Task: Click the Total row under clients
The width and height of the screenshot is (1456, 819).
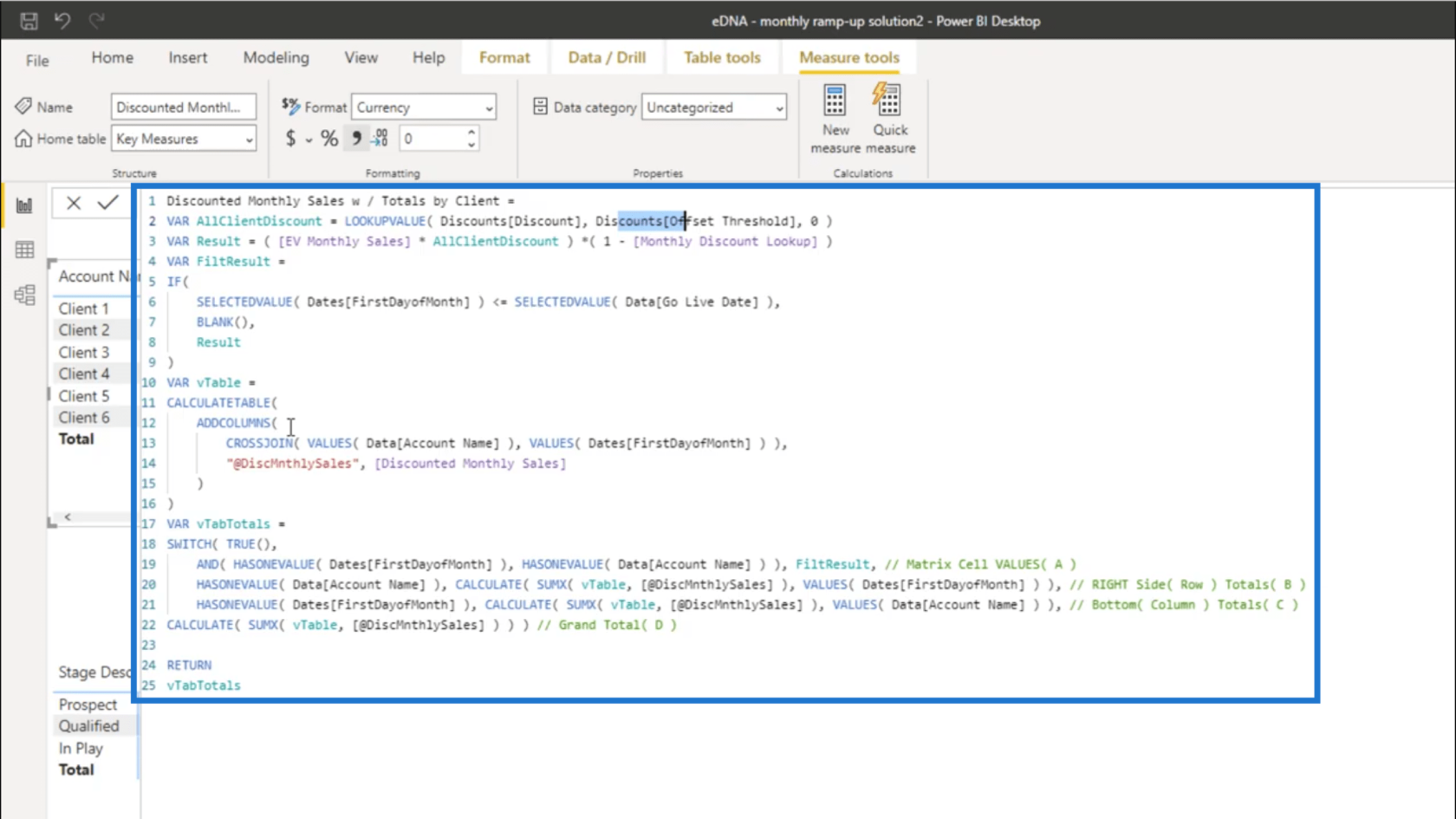Action: [x=76, y=439]
